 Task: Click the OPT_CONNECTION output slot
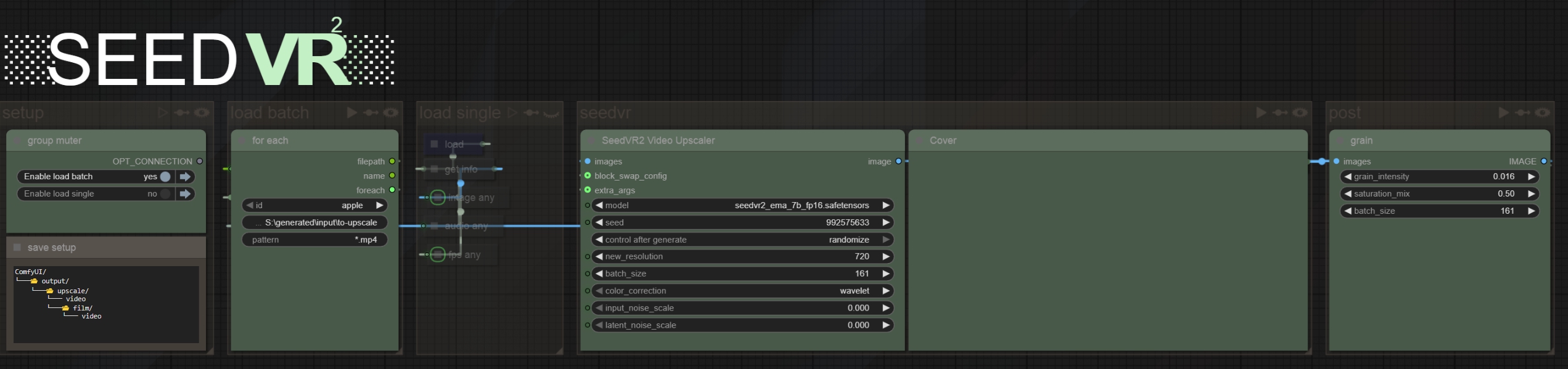tap(200, 161)
